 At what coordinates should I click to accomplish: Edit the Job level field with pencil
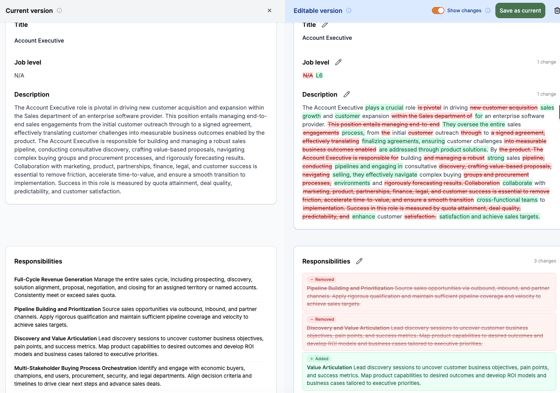(338, 63)
